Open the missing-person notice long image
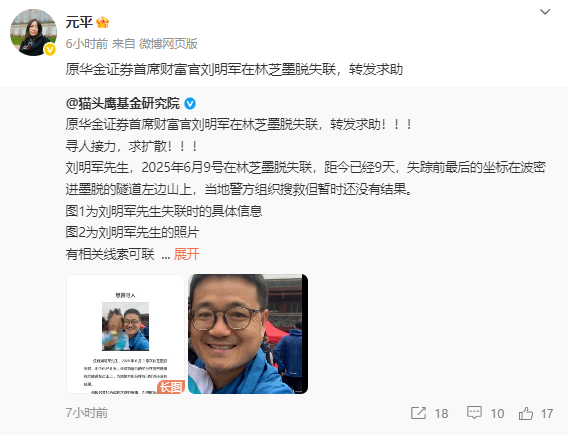Screen dimensions: 568x445 [x=126, y=334]
